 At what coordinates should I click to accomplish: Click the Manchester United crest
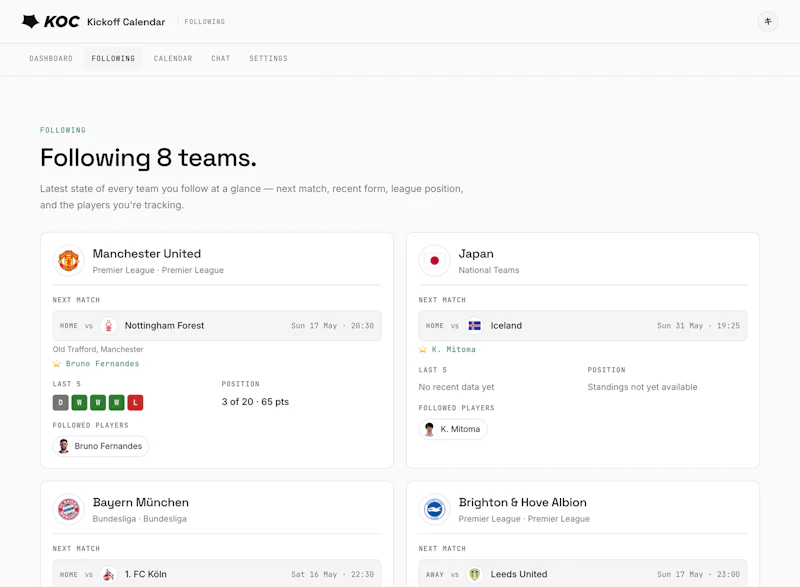coord(68,261)
